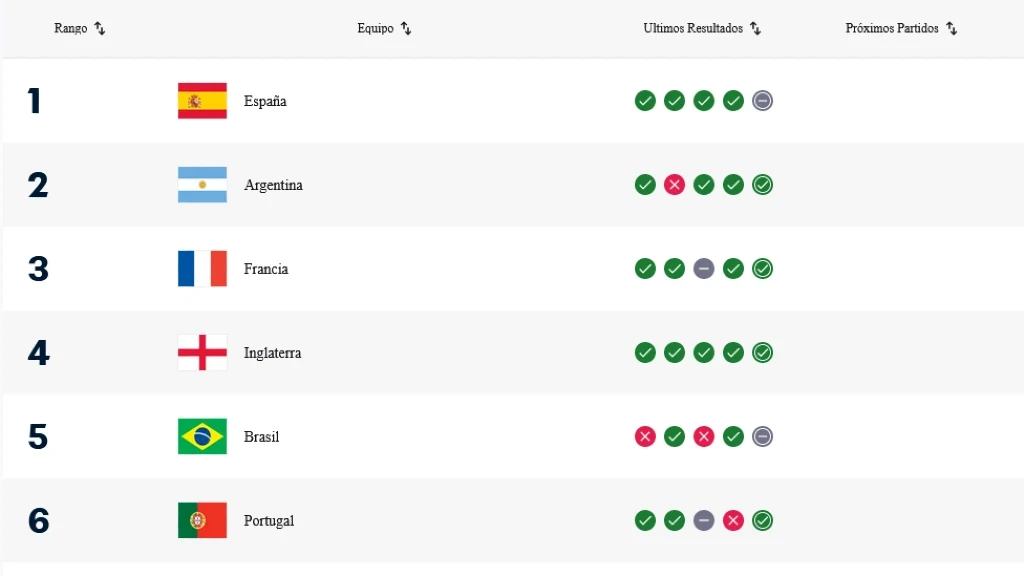
Task: Click the Spain flag icon
Action: [202, 101]
